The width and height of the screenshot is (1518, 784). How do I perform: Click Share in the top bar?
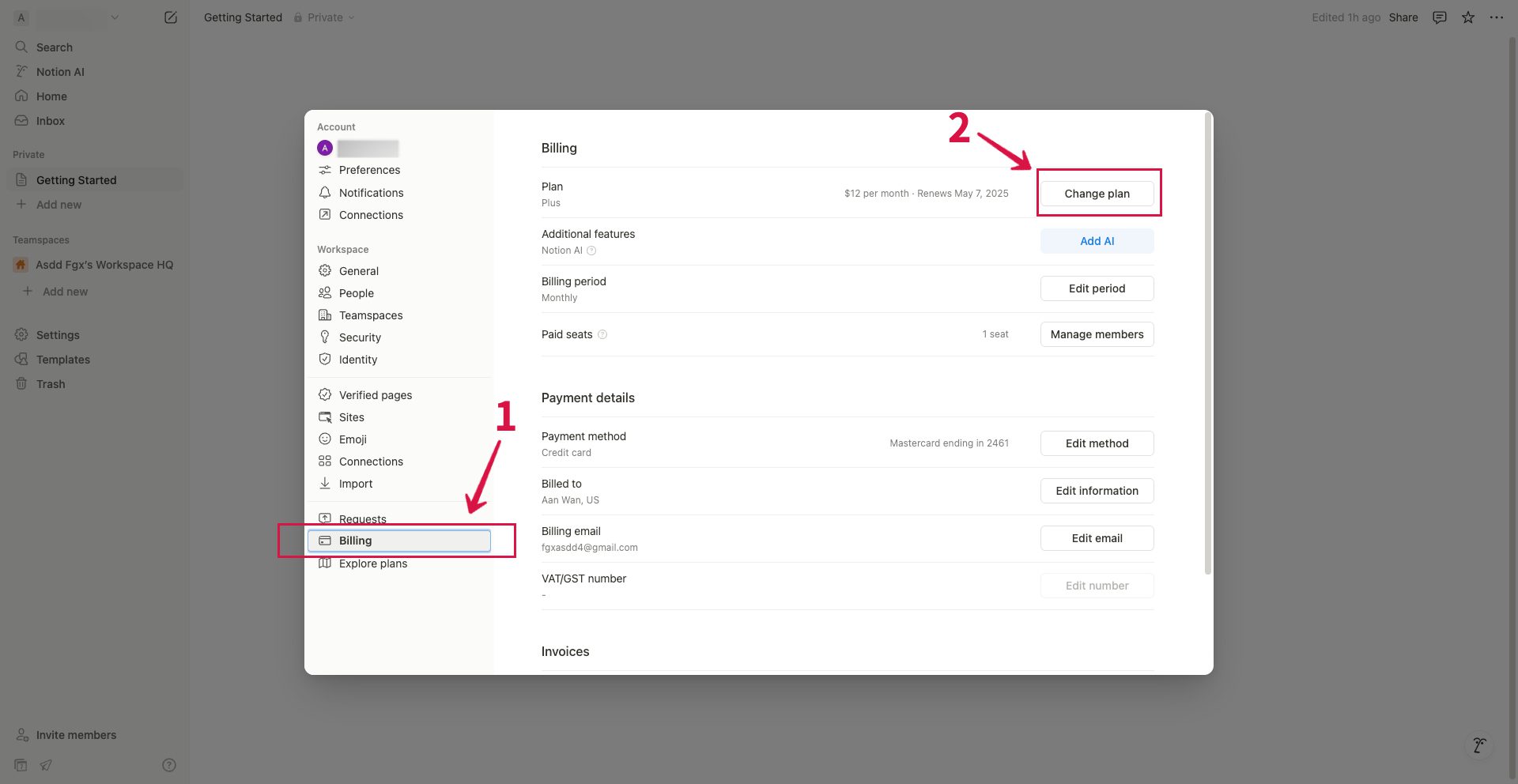click(x=1403, y=17)
